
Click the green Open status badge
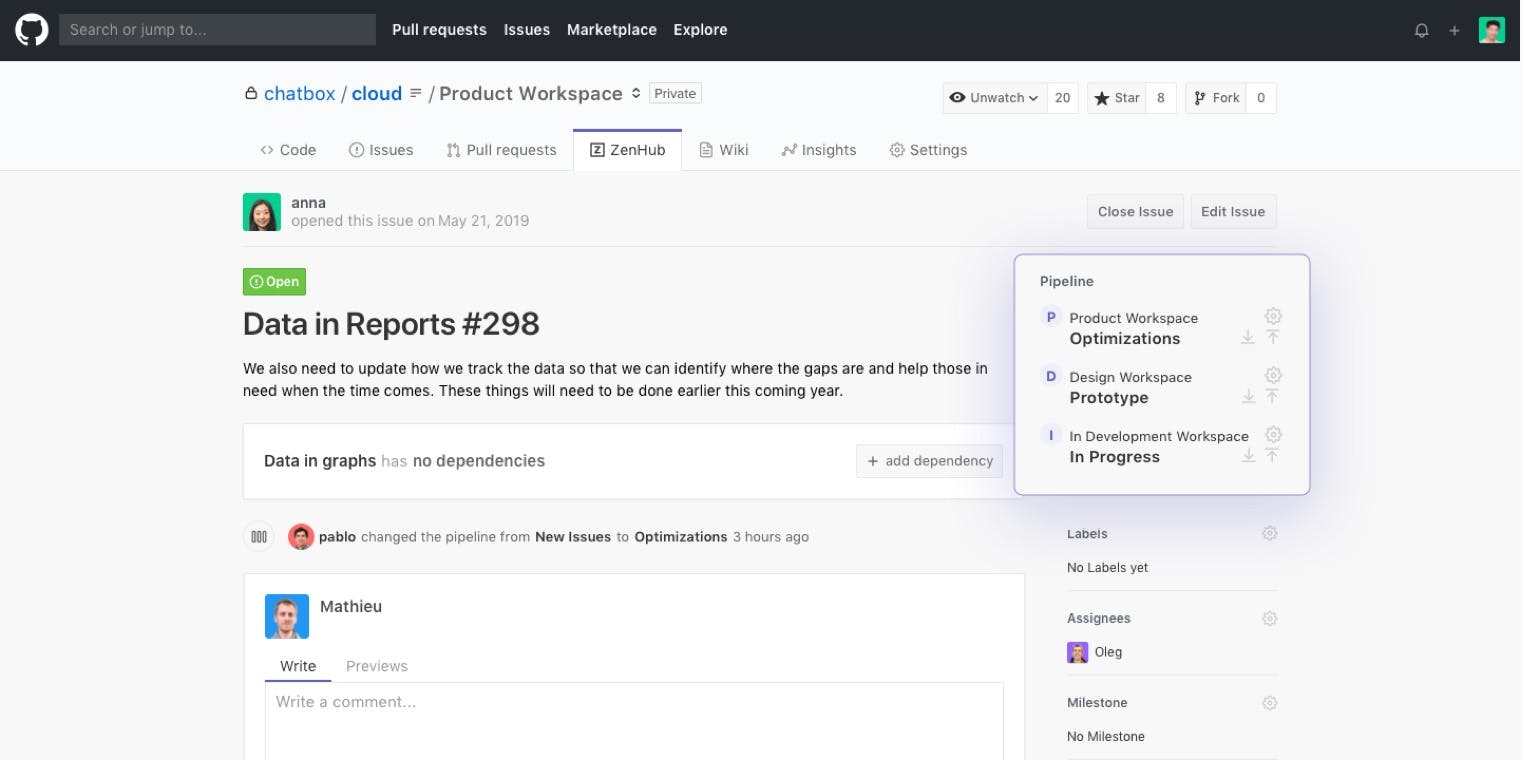(274, 282)
